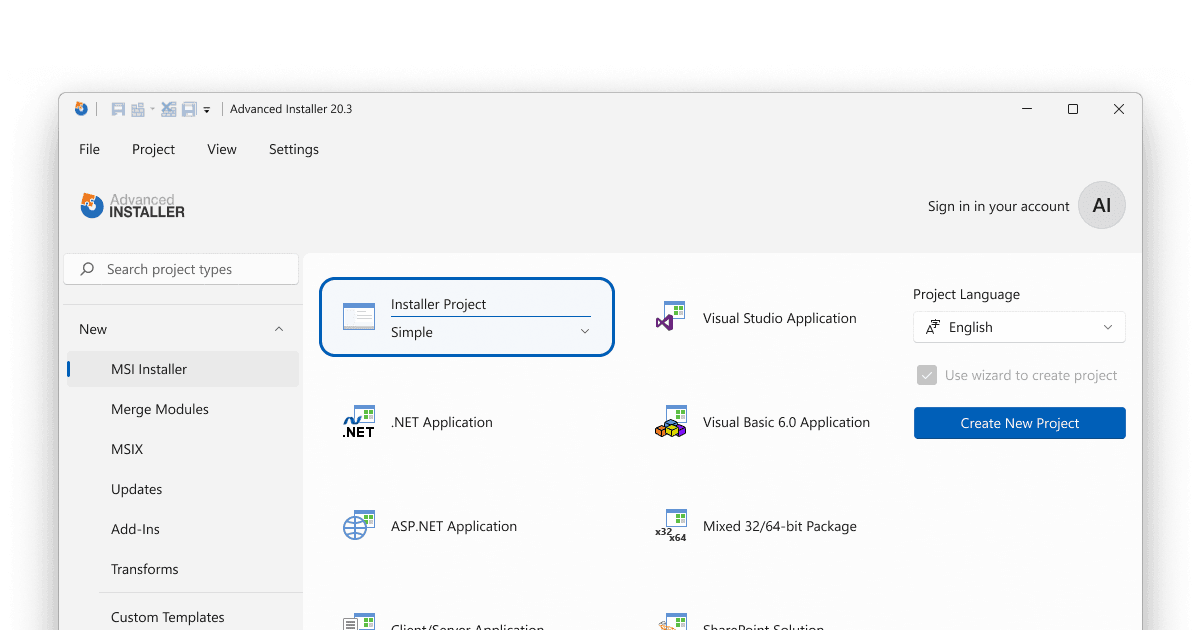The image size is (1200, 630).
Task: Select the Installer Project title text
Action: pyautogui.click(x=439, y=304)
